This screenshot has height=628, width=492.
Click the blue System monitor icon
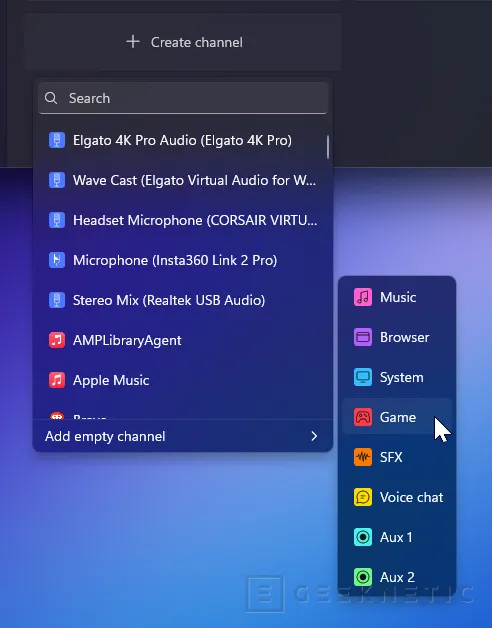pos(363,377)
